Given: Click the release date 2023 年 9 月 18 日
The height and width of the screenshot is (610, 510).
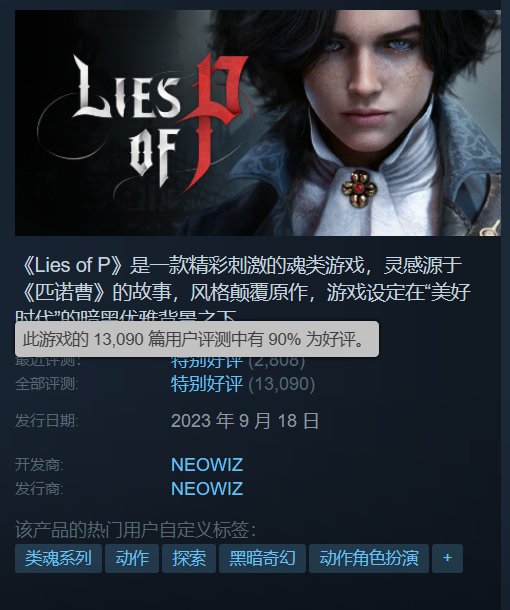Looking at the screenshot, I should pyautogui.click(x=245, y=421).
